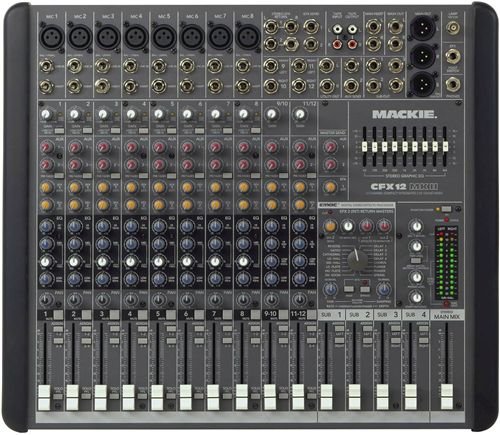Click channel 7 LOW EQ blue knob
Screen dimensions: 500x435
point(215,278)
